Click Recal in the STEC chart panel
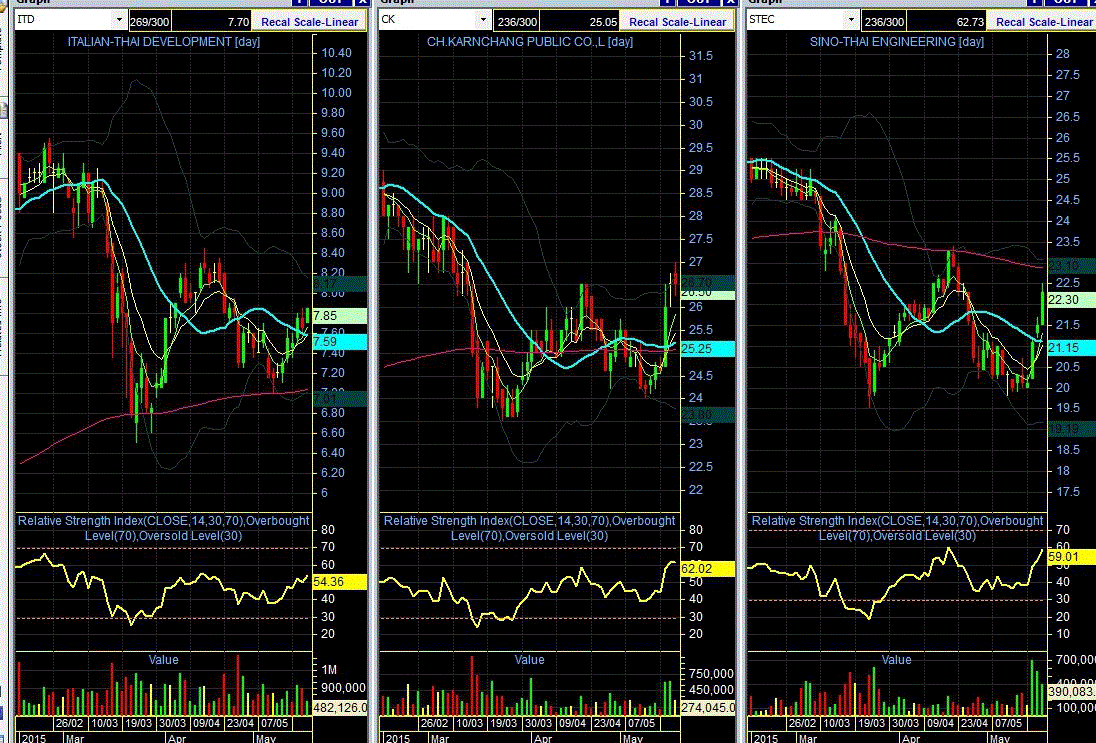Image resolution: width=1096 pixels, height=743 pixels. (x=1010, y=22)
